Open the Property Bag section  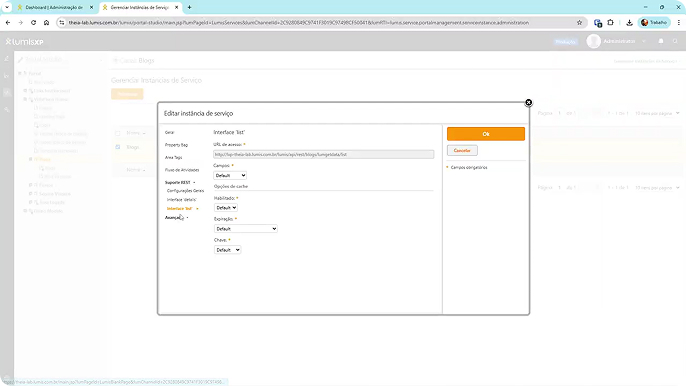point(176,145)
